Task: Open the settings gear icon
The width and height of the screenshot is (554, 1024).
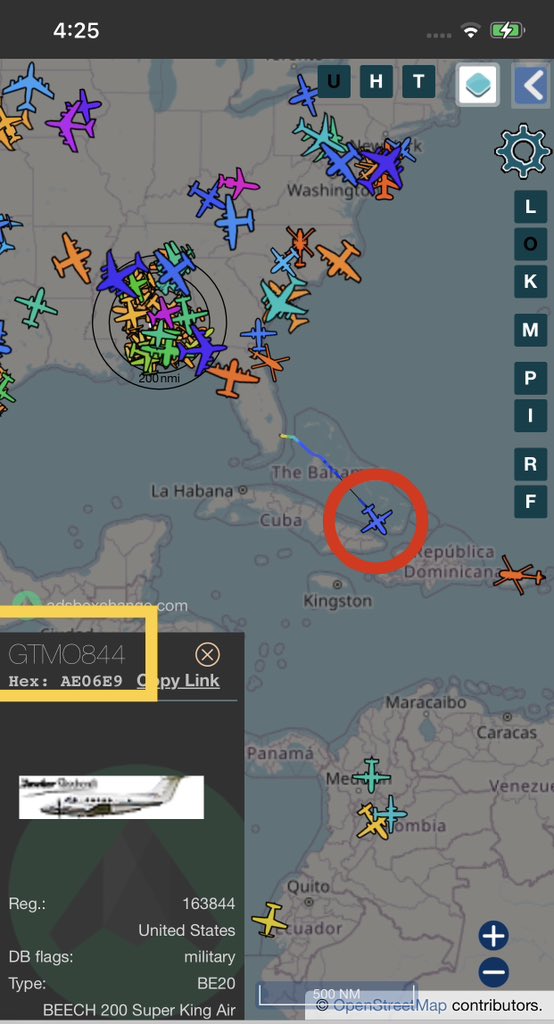Action: [523, 150]
